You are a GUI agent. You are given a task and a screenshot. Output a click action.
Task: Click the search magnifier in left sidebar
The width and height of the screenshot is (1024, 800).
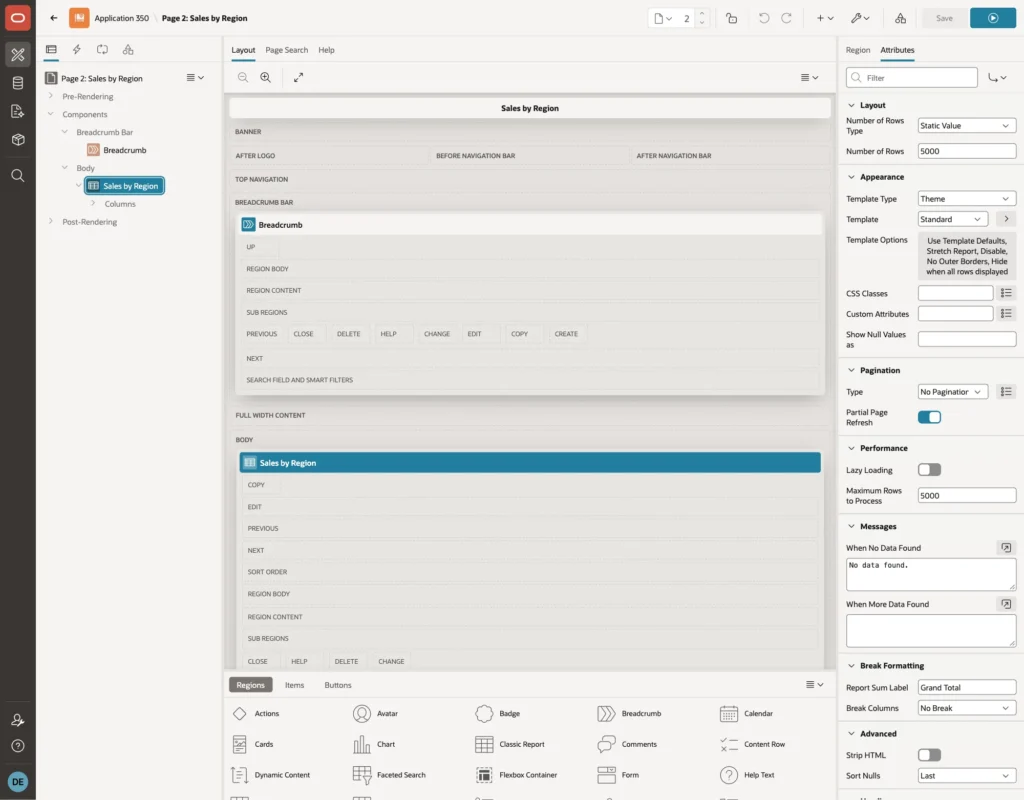point(18,175)
